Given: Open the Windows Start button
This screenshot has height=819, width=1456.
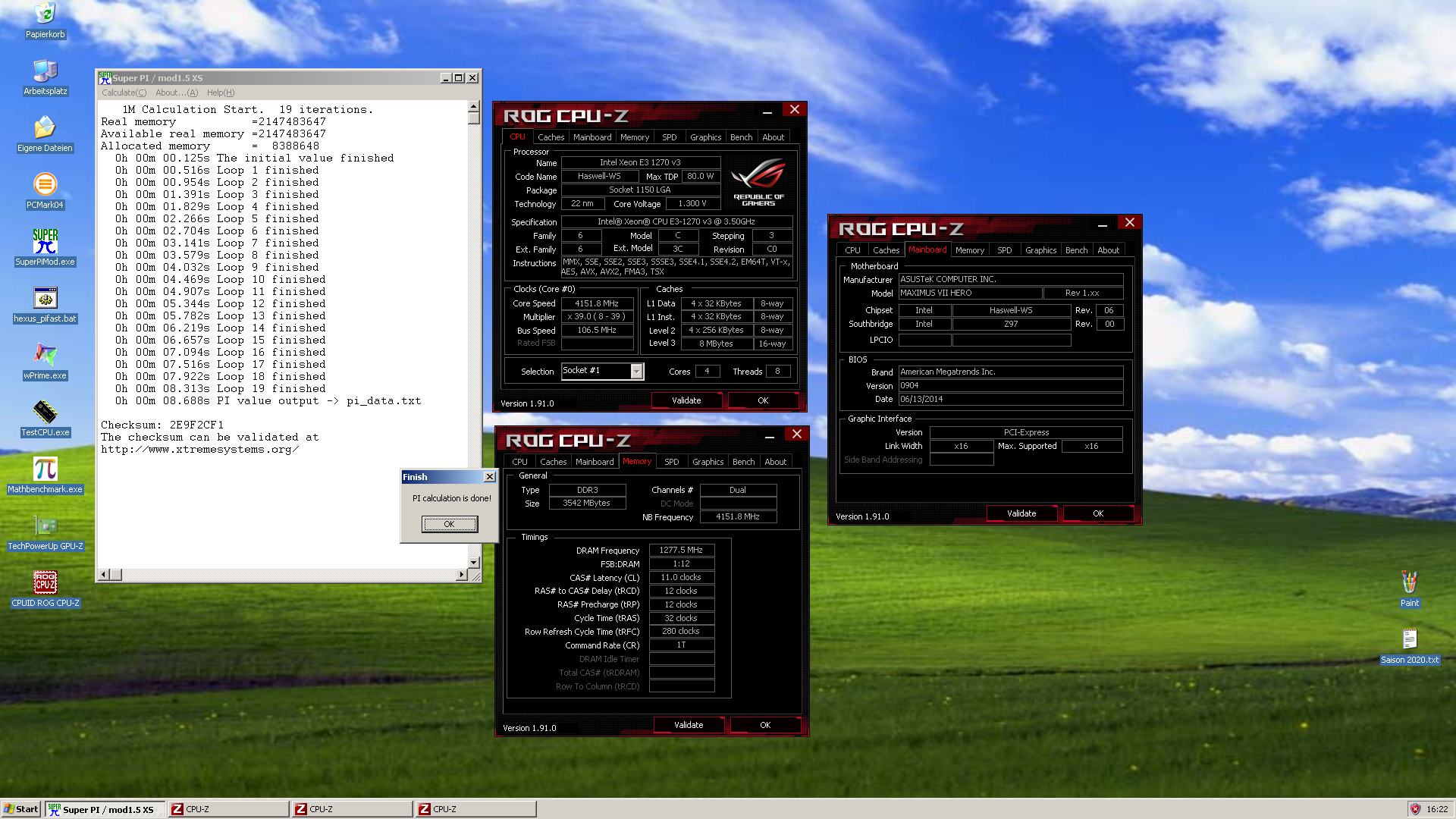Looking at the screenshot, I should point(21,809).
